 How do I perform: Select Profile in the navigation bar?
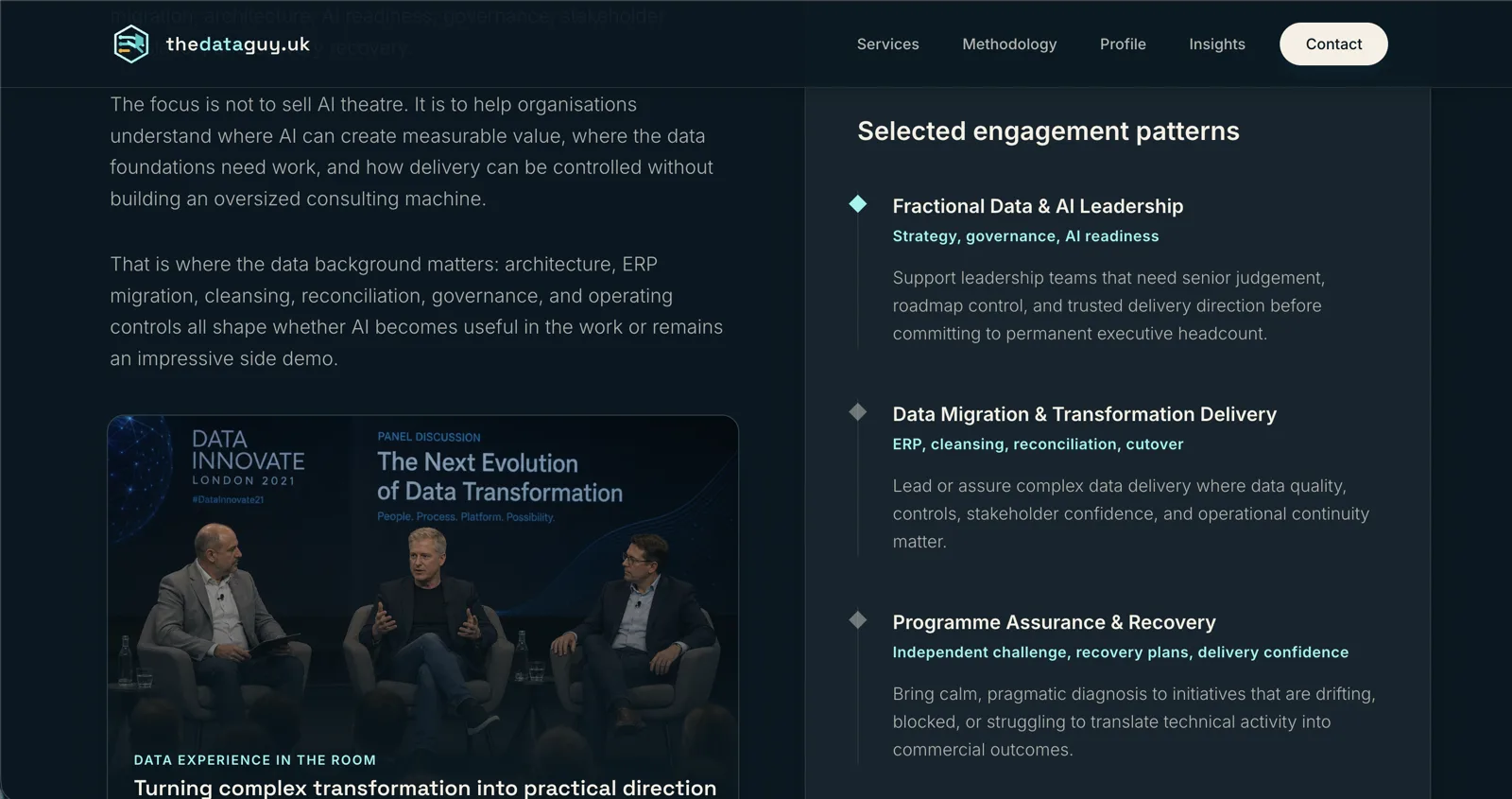1123,44
